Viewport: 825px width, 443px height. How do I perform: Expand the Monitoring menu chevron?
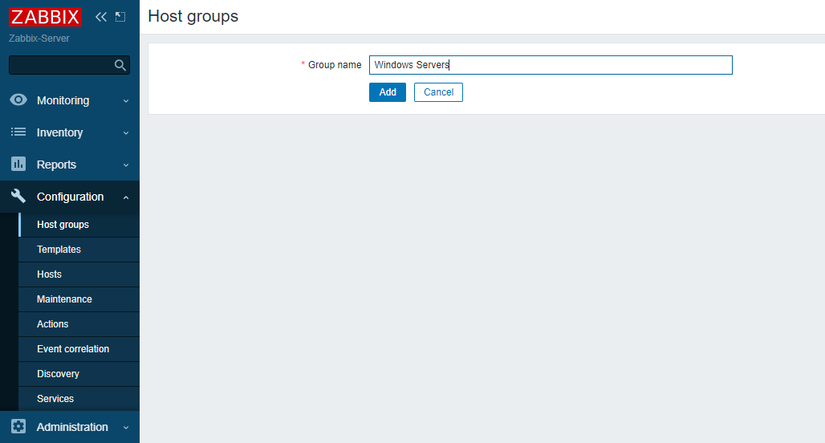[126, 101]
